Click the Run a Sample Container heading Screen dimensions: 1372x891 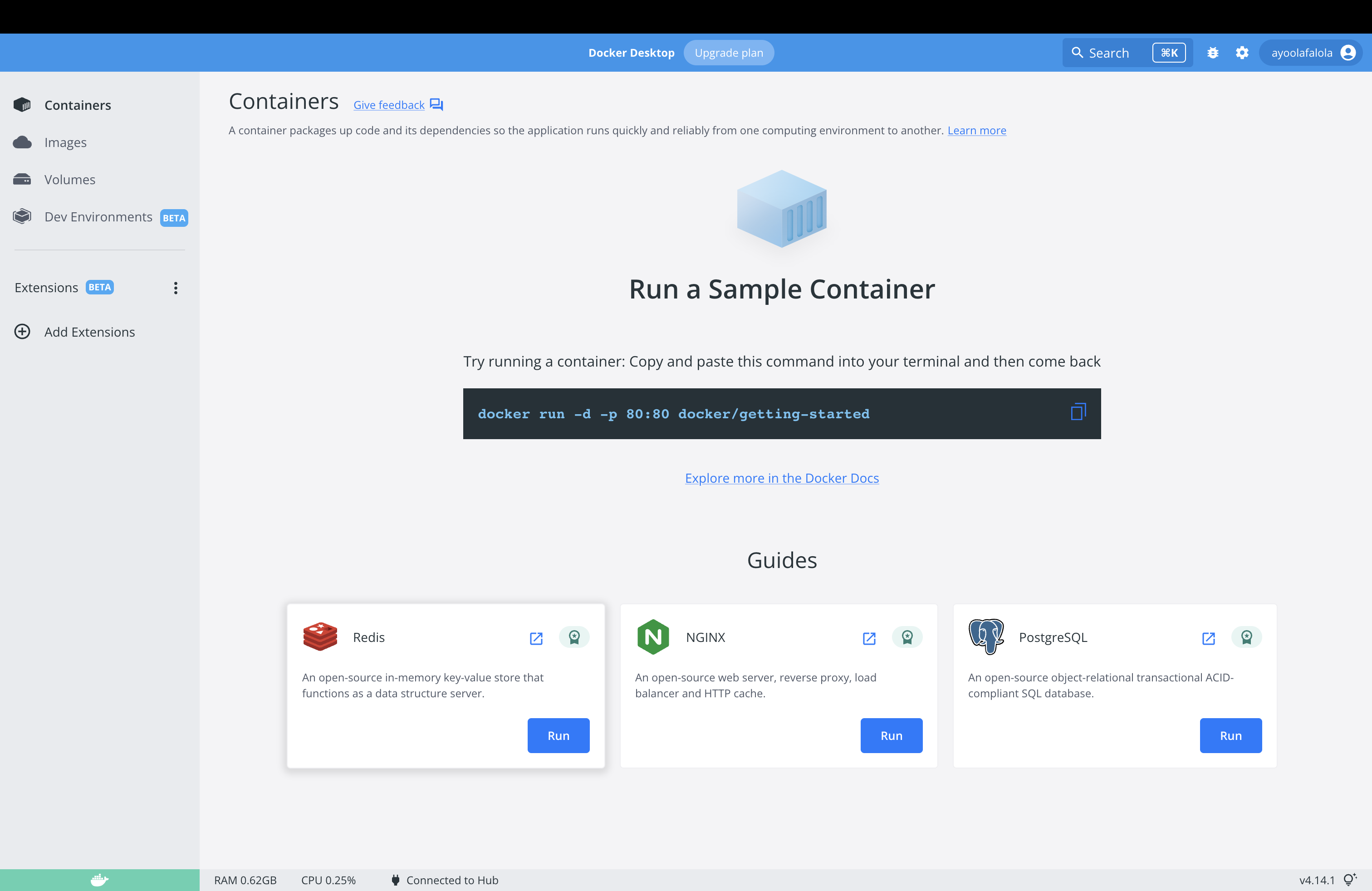[782, 289]
